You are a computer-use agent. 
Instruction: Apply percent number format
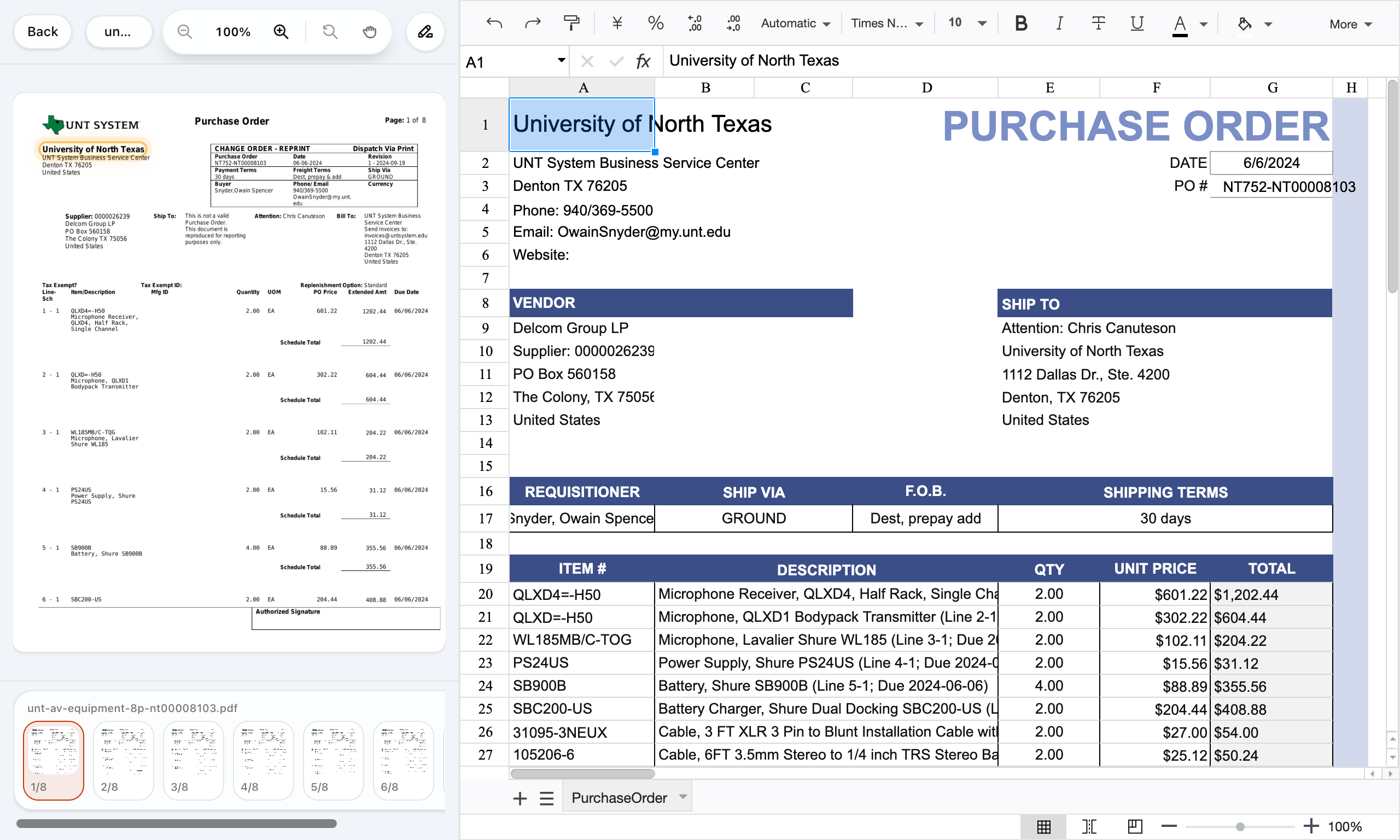655,23
